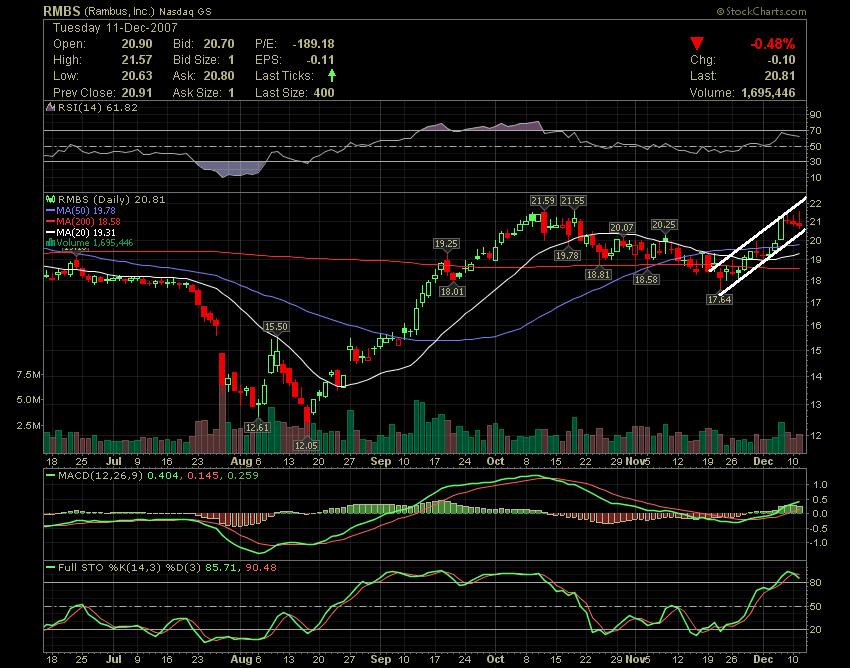
Task: Click the MA(200) 18.58 legend text
Action: [x=88, y=222]
